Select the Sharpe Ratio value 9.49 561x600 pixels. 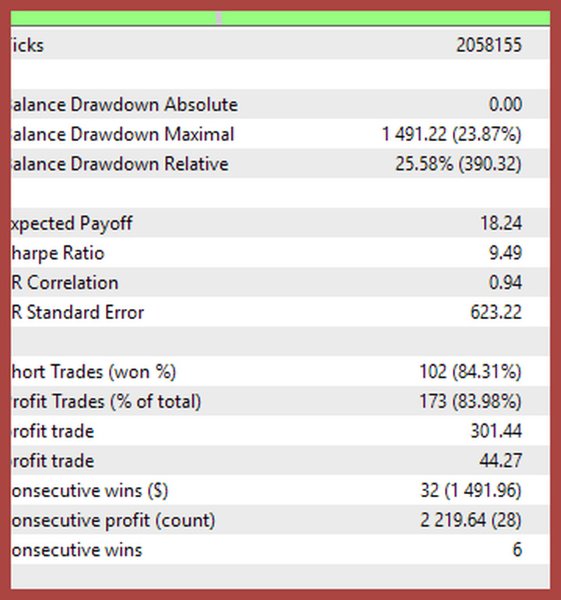tap(505, 253)
